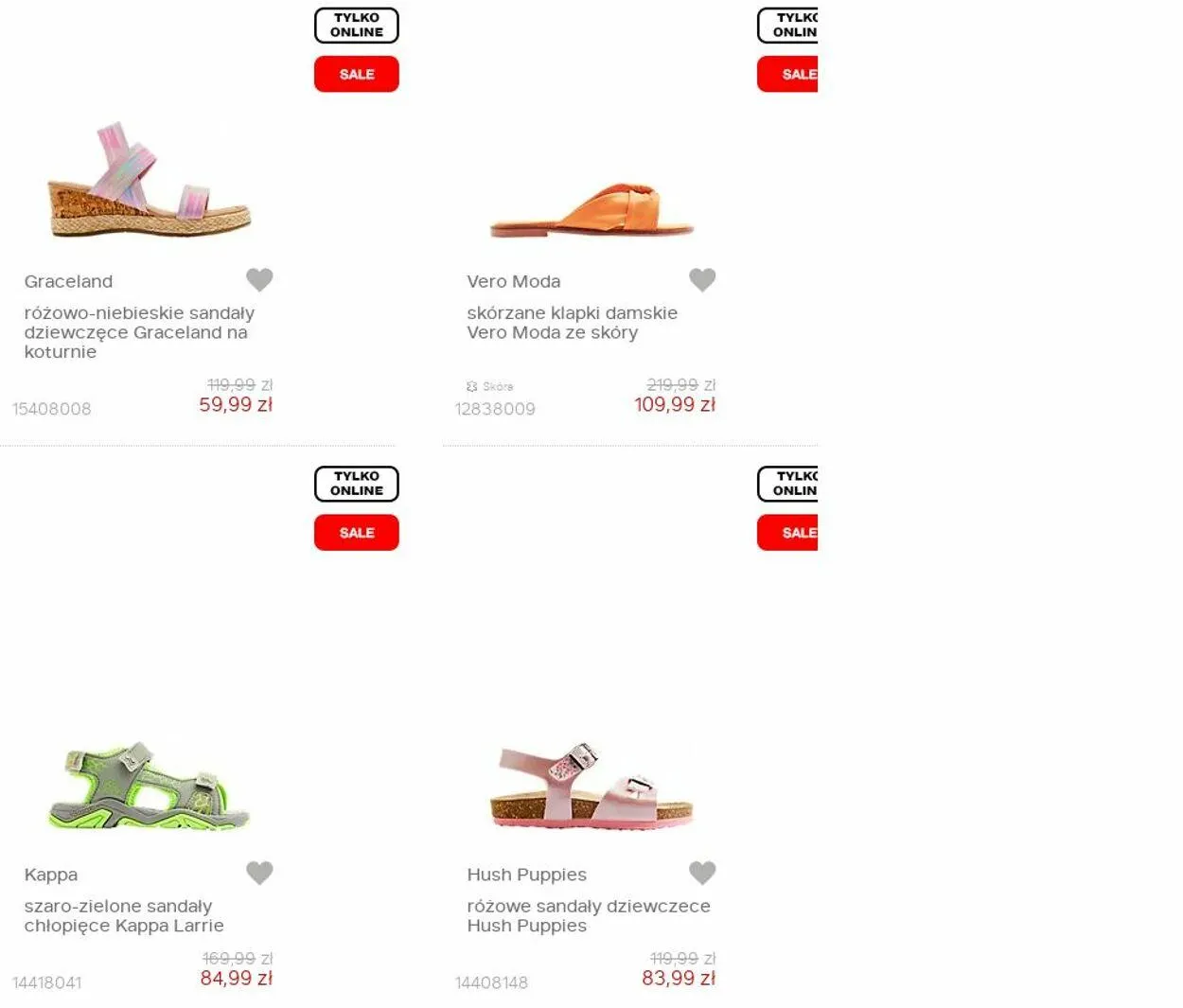
Task: Save Hush Puppies sandals to wishlist
Action: [702, 873]
